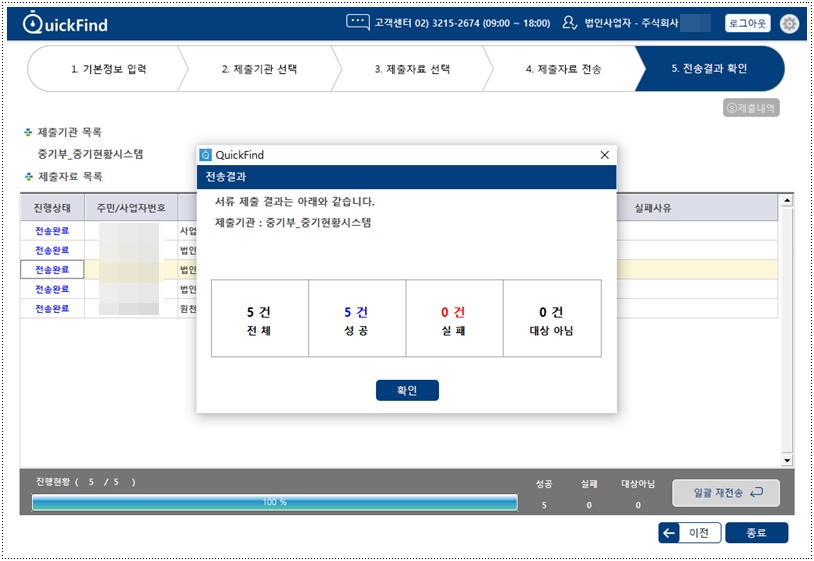
Task: Click the 주민/사업자번호 column header
Action: point(131,208)
